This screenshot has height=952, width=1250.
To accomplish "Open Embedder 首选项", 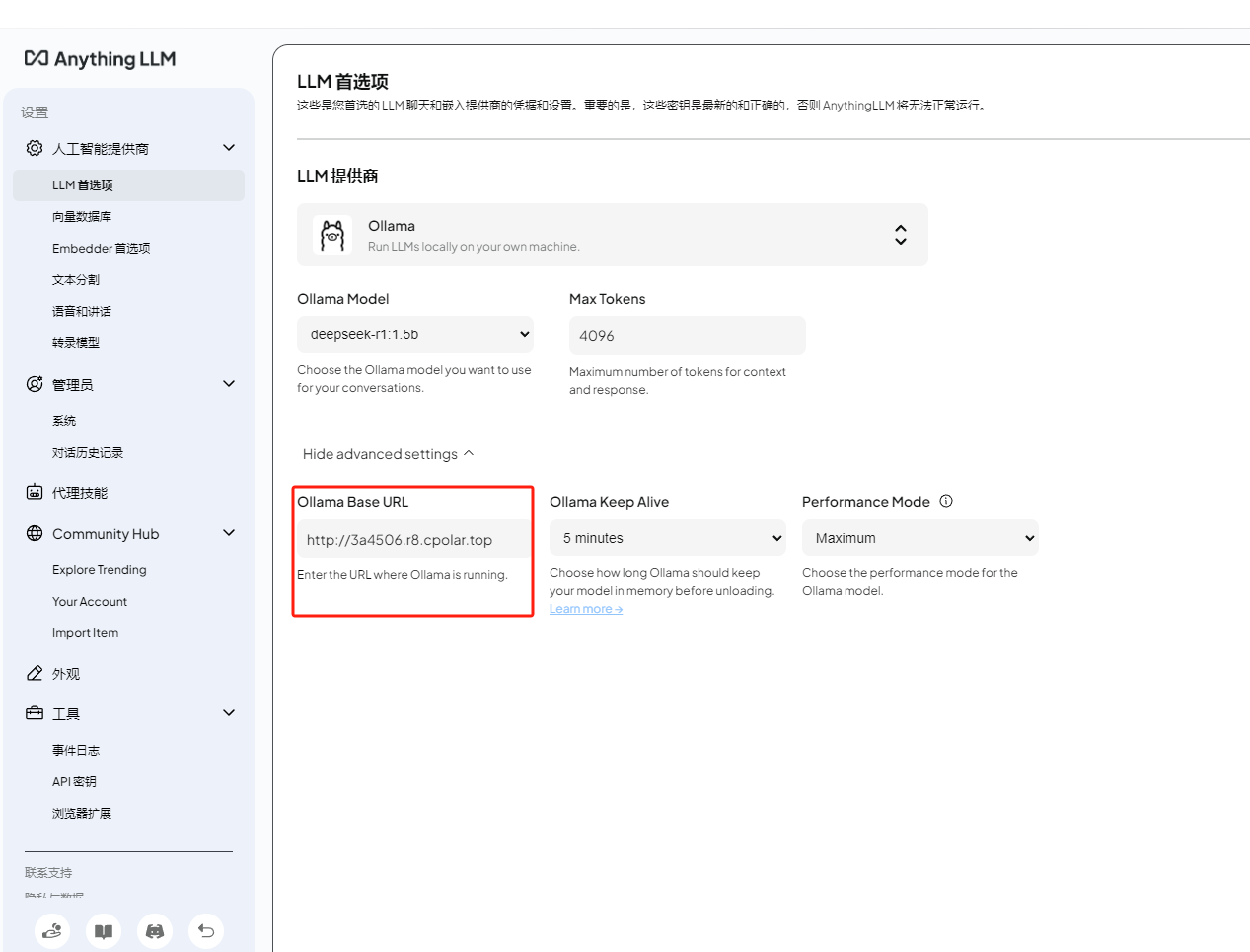I will (x=102, y=249).
